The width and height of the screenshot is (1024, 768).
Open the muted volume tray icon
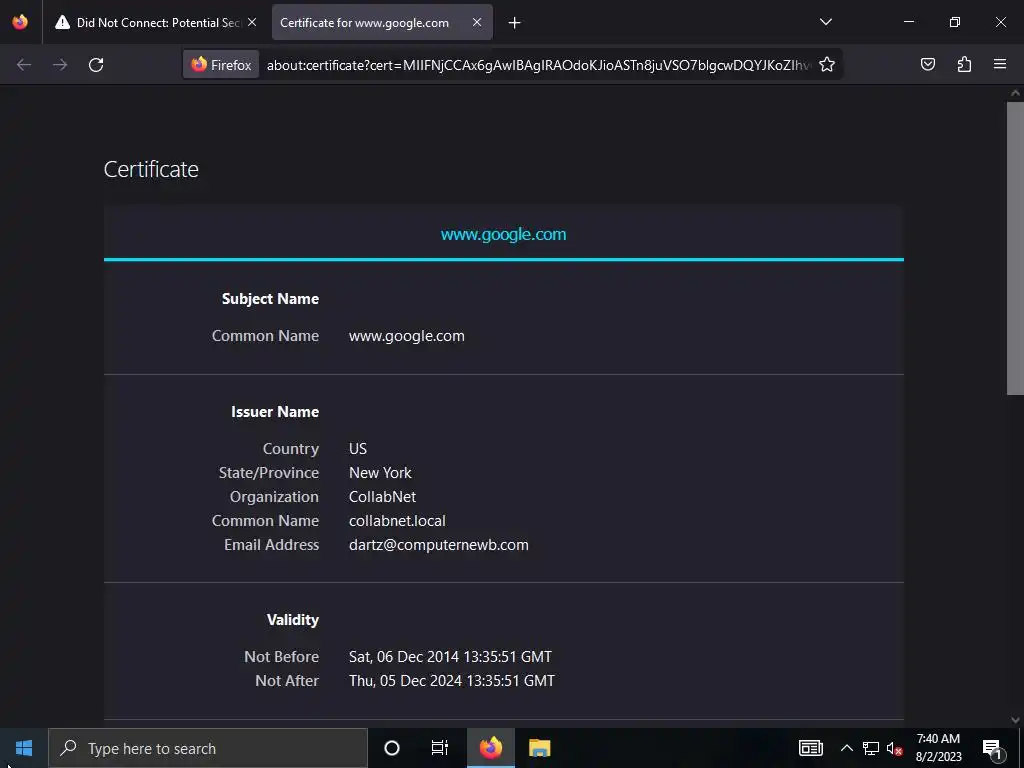pyautogui.click(x=894, y=749)
